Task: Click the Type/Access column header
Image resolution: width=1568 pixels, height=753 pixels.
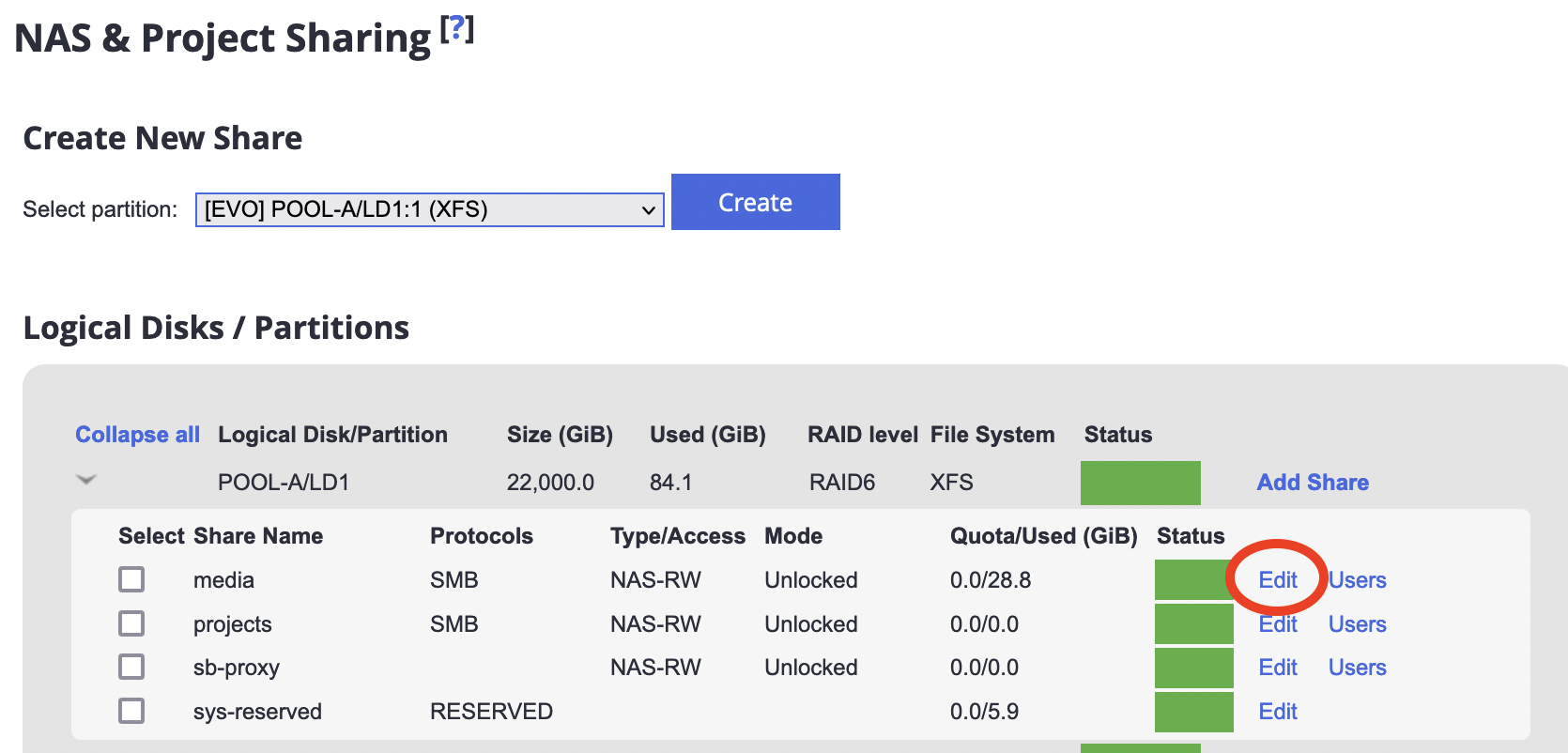Action: pyautogui.click(x=678, y=536)
